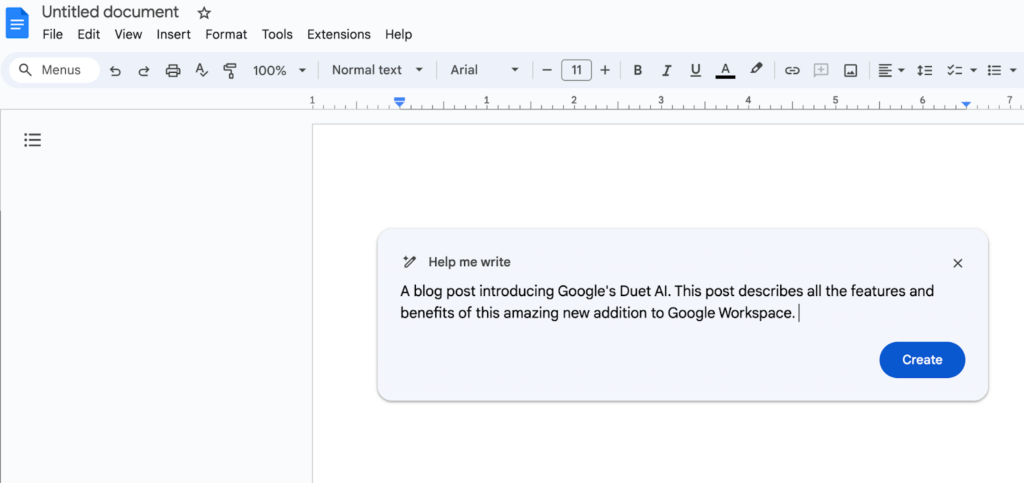Show the document outline icon
The width and height of the screenshot is (1024, 483).
[x=33, y=140]
